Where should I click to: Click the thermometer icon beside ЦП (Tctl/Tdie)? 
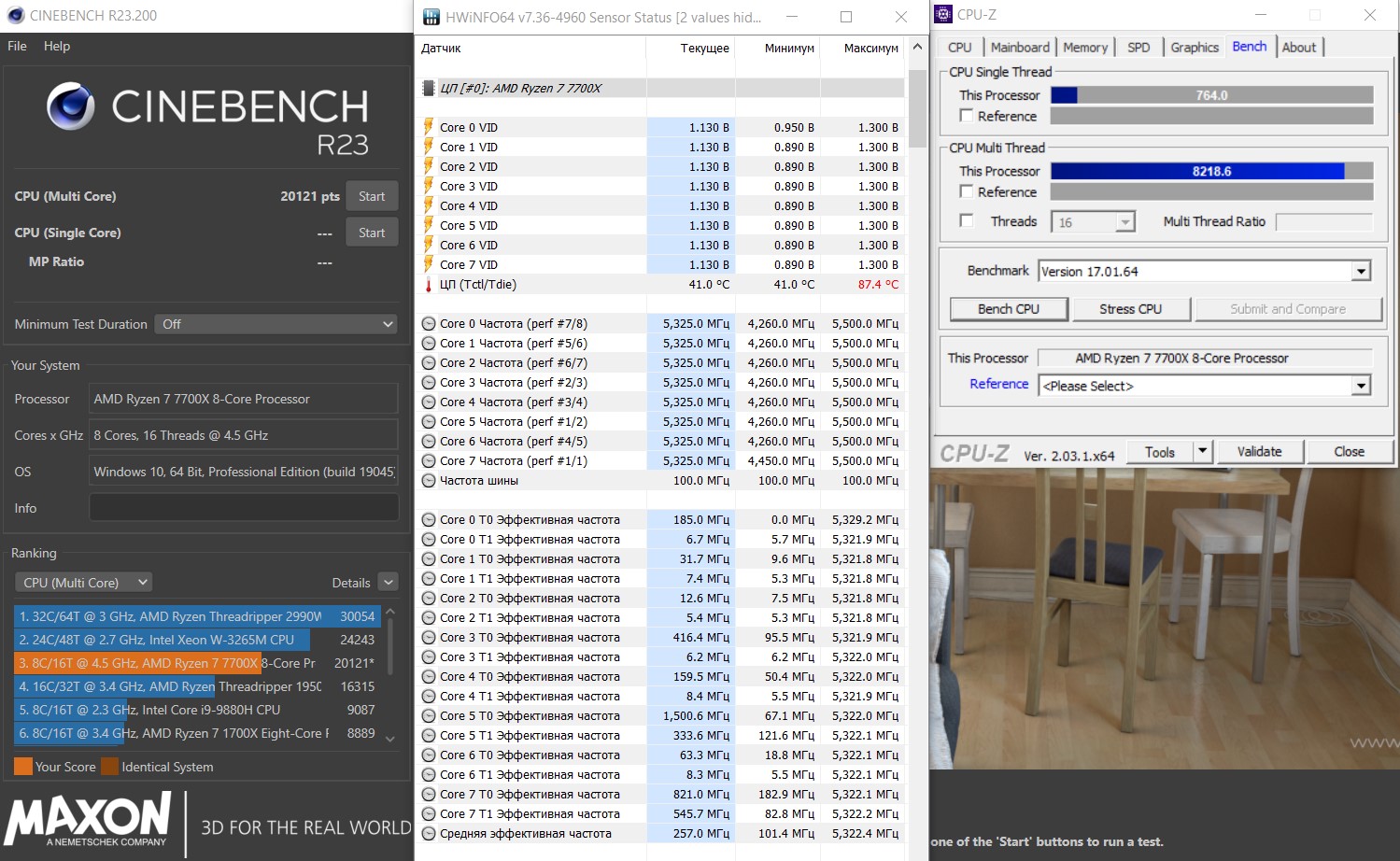tap(429, 284)
